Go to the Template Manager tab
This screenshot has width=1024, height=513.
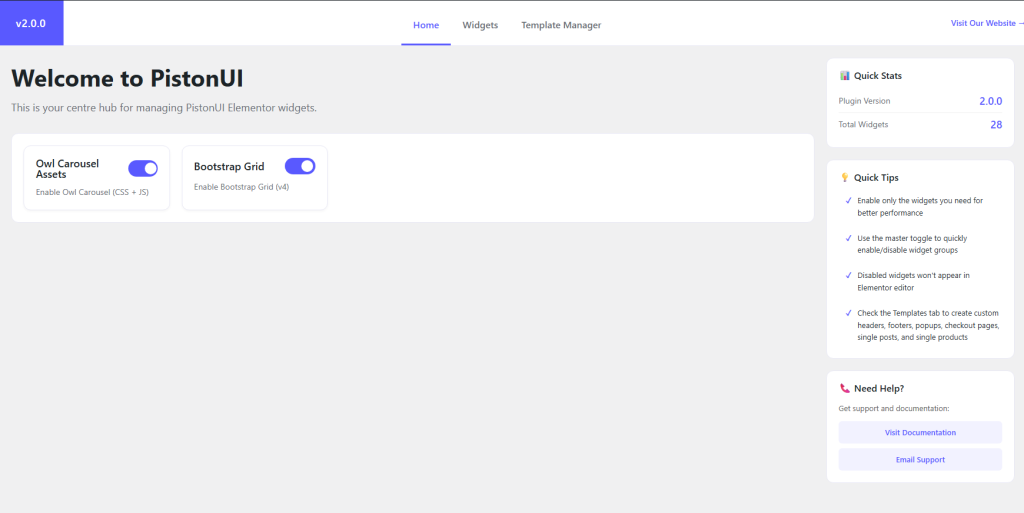tap(561, 25)
